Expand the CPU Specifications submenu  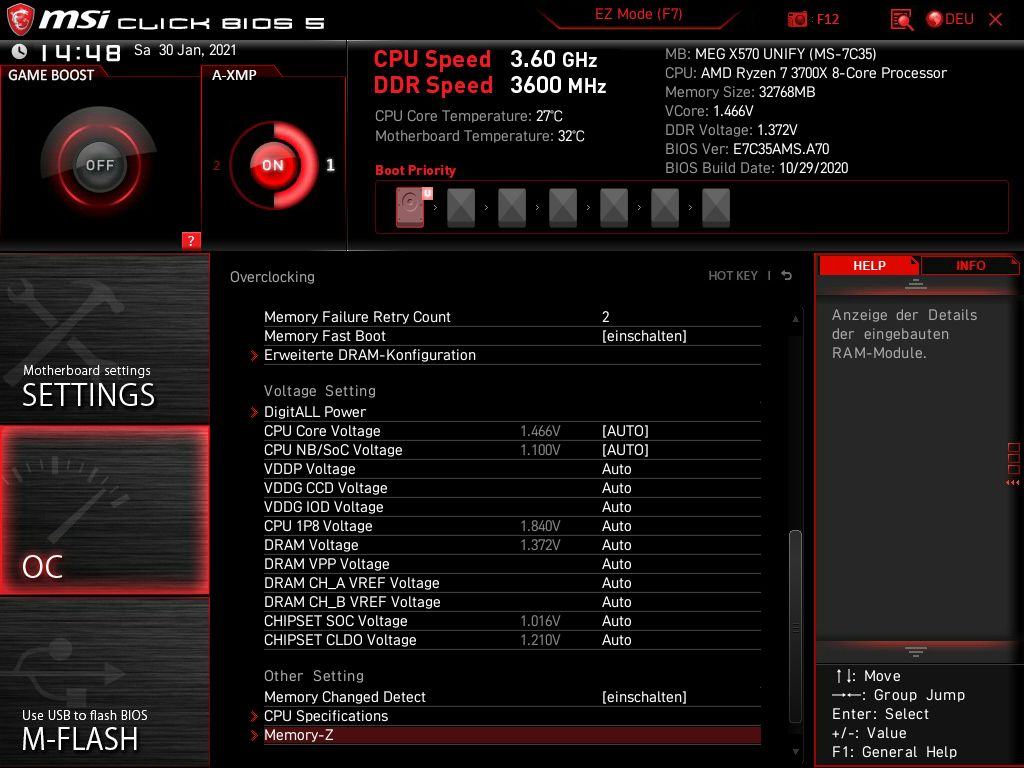(x=326, y=716)
